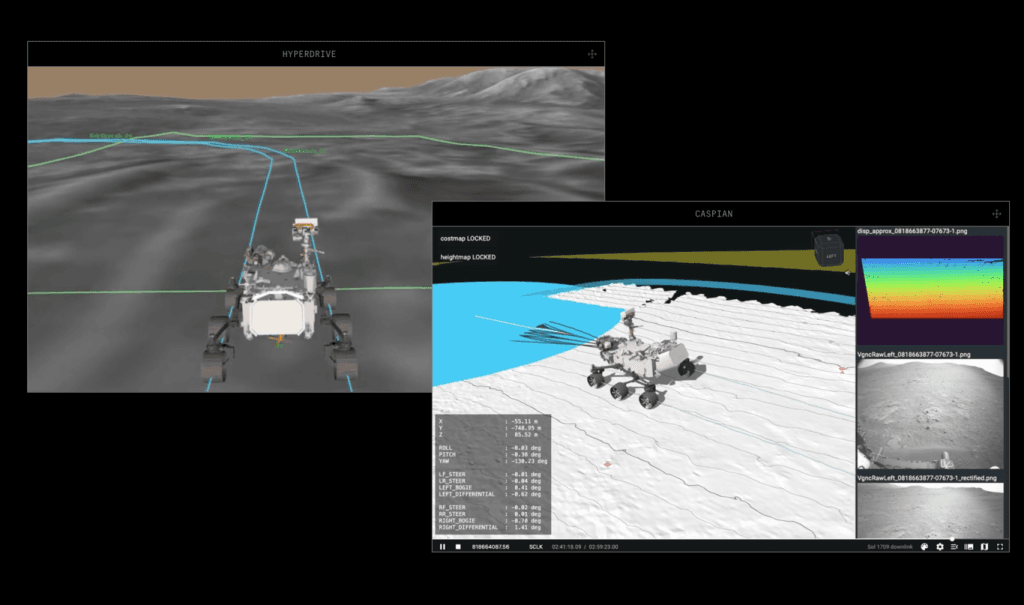Viewport: 1024px width, 605px height.
Task: Click the log list icon next to the gear
Action: 955,547
